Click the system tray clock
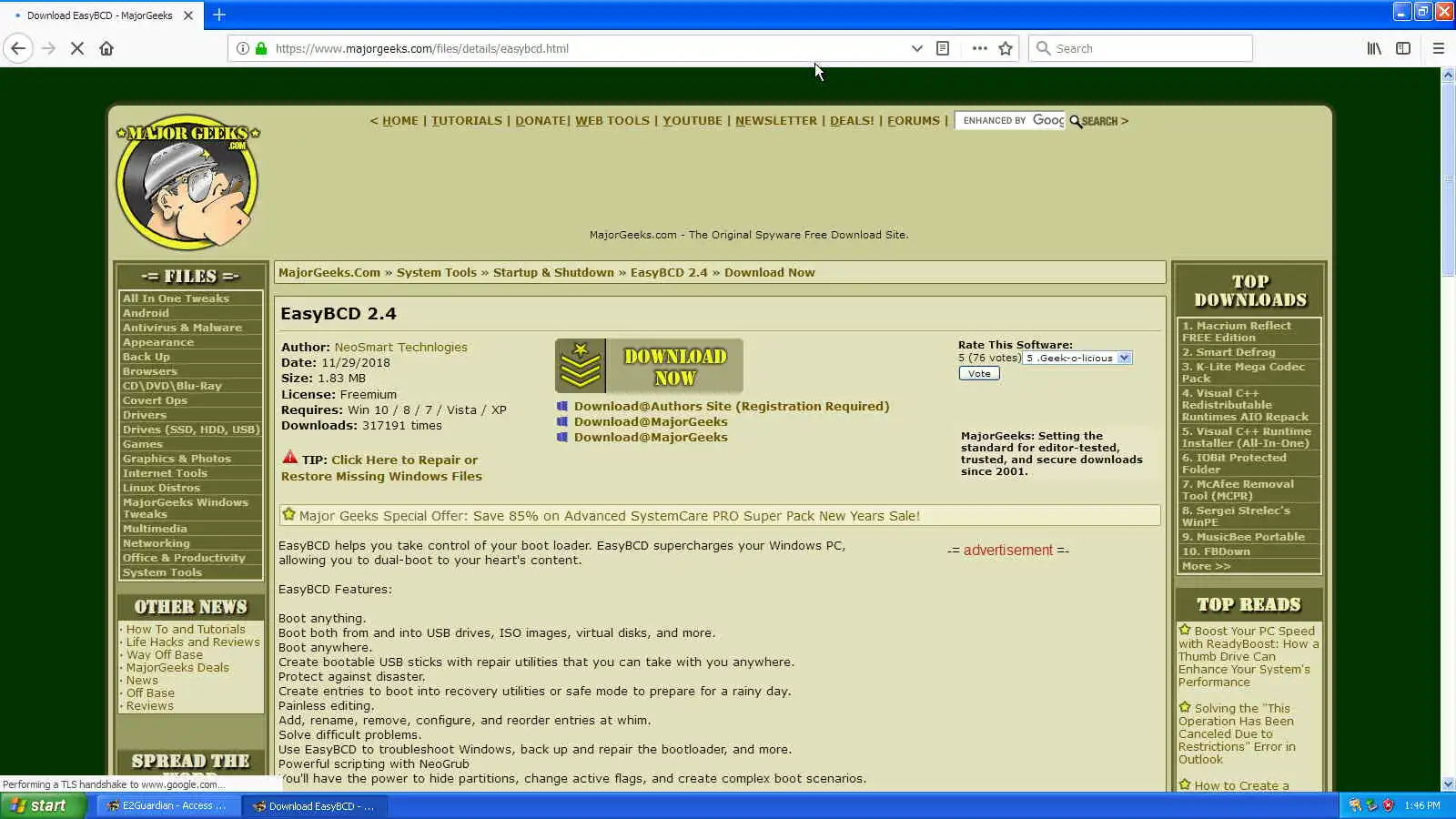 1422,805
